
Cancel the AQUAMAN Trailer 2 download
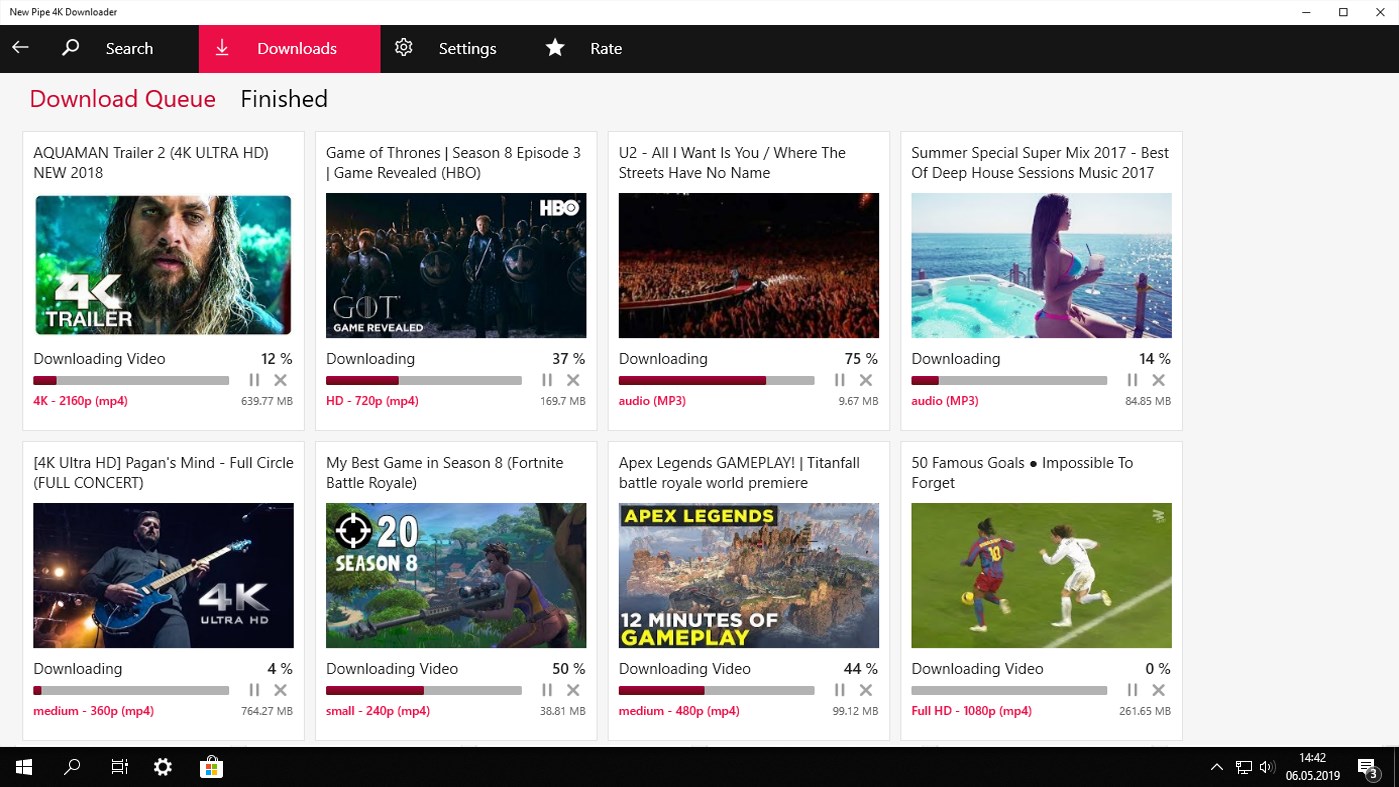[x=281, y=380]
